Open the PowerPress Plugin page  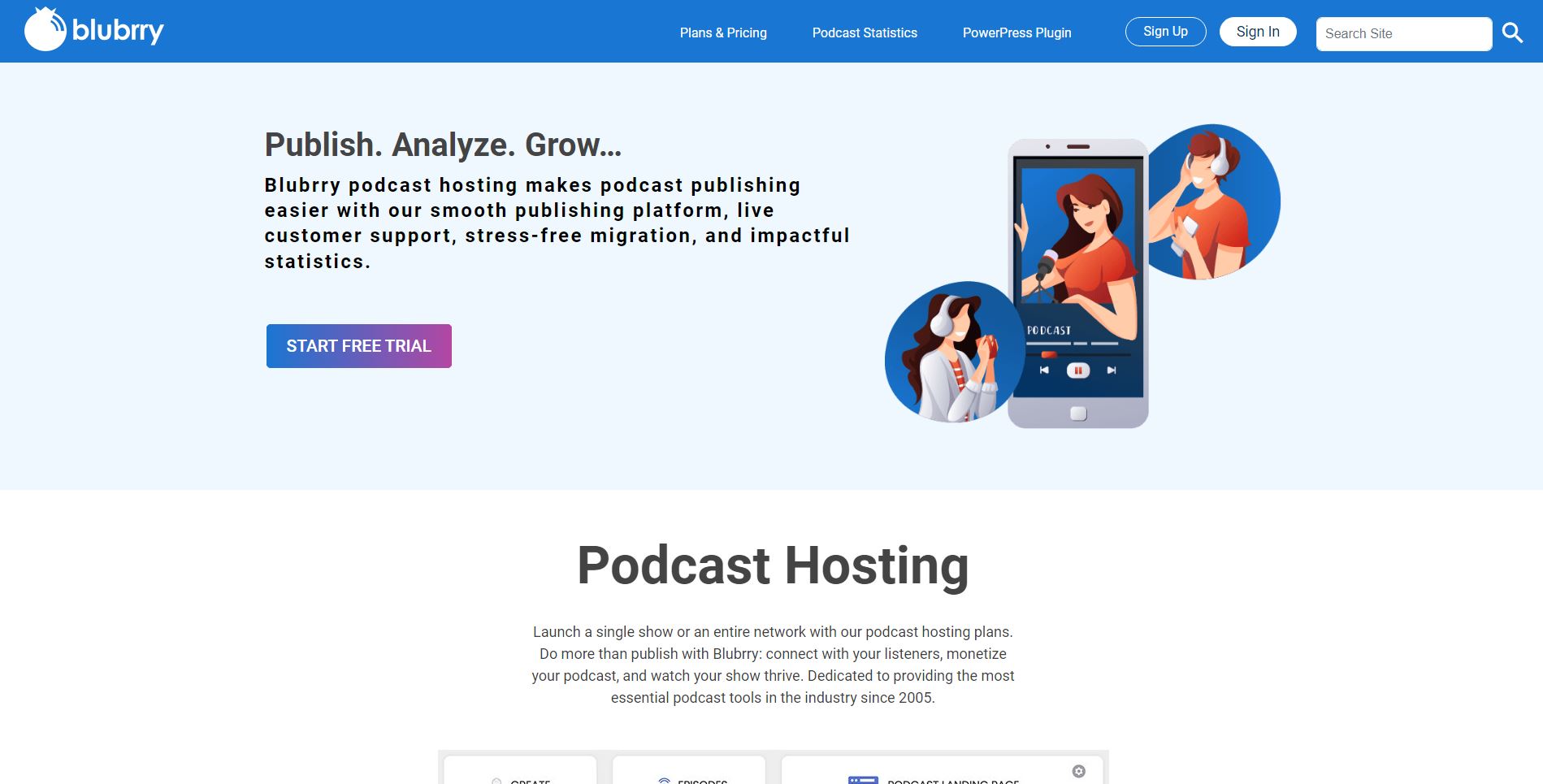click(x=1016, y=32)
